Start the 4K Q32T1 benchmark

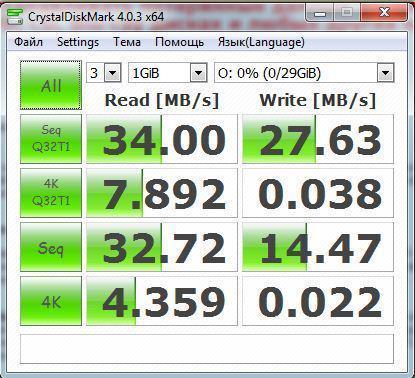click(51, 193)
